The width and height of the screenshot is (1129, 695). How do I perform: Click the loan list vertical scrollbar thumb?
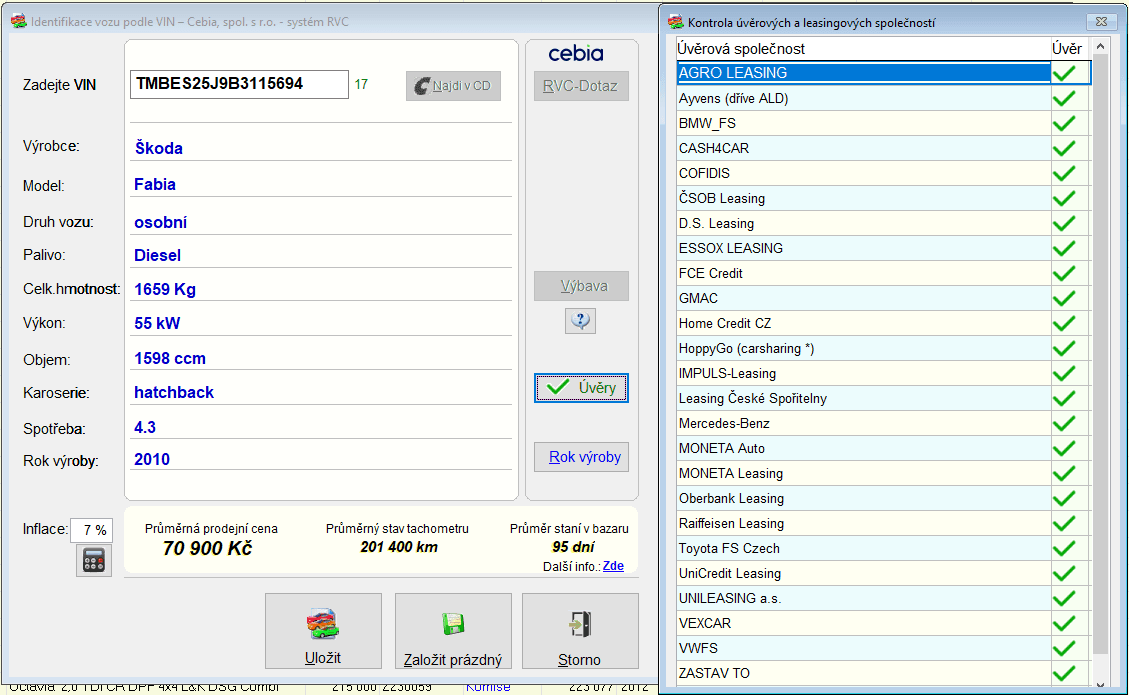[x=1100, y=355]
